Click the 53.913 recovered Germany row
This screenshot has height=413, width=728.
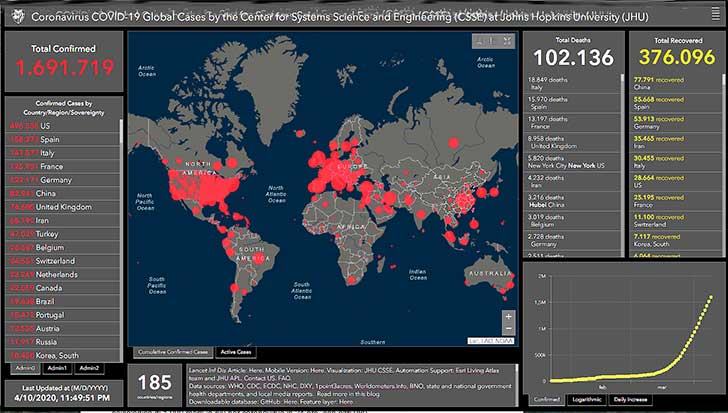(x=676, y=123)
